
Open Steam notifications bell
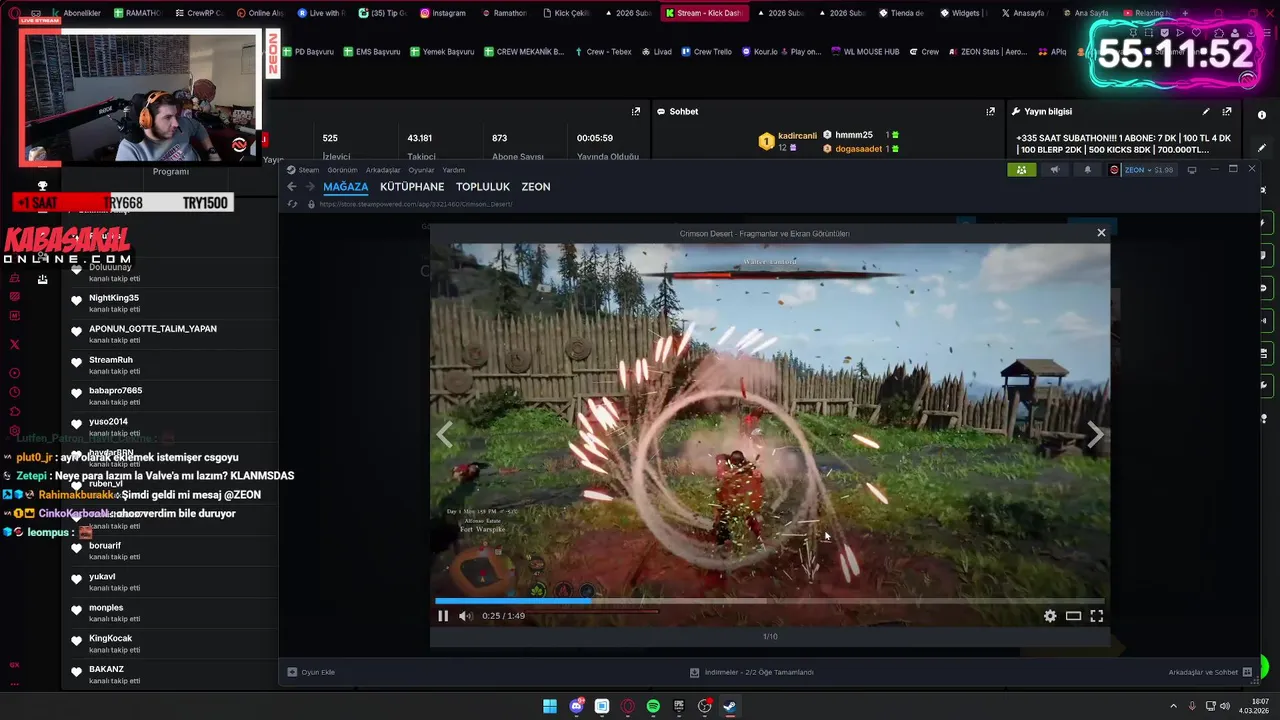pos(1088,170)
